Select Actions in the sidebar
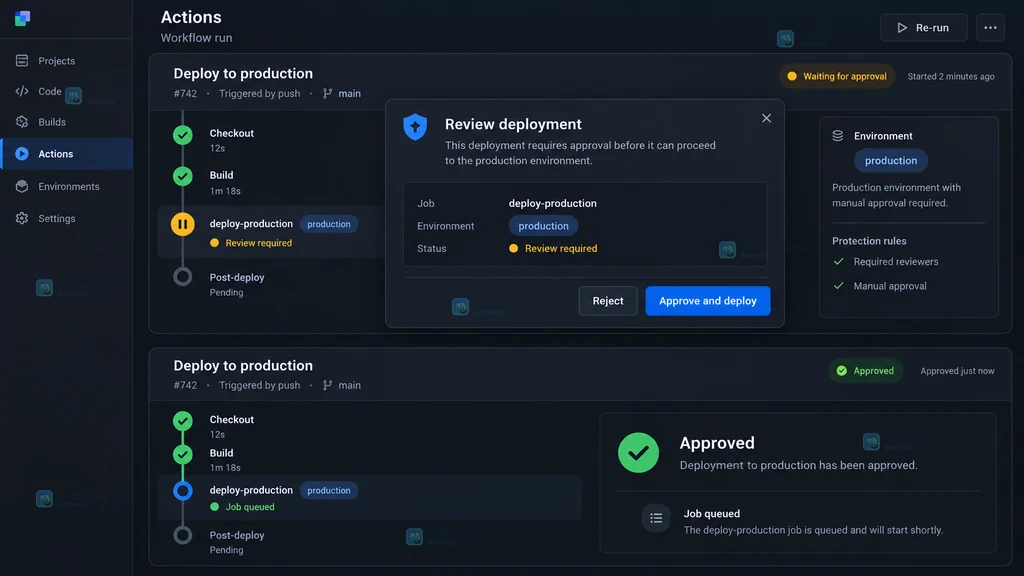The height and width of the screenshot is (576, 1024). point(67,154)
